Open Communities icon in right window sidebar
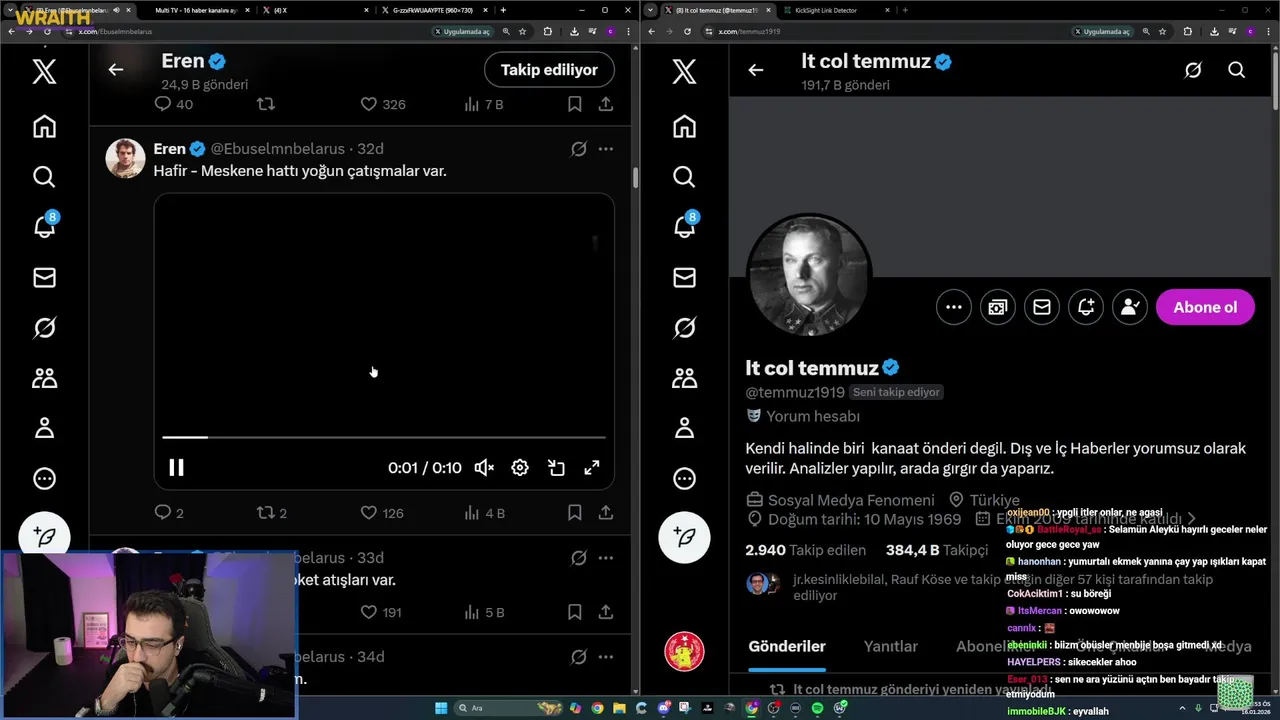This screenshot has width=1280, height=720. [x=684, y=378]
